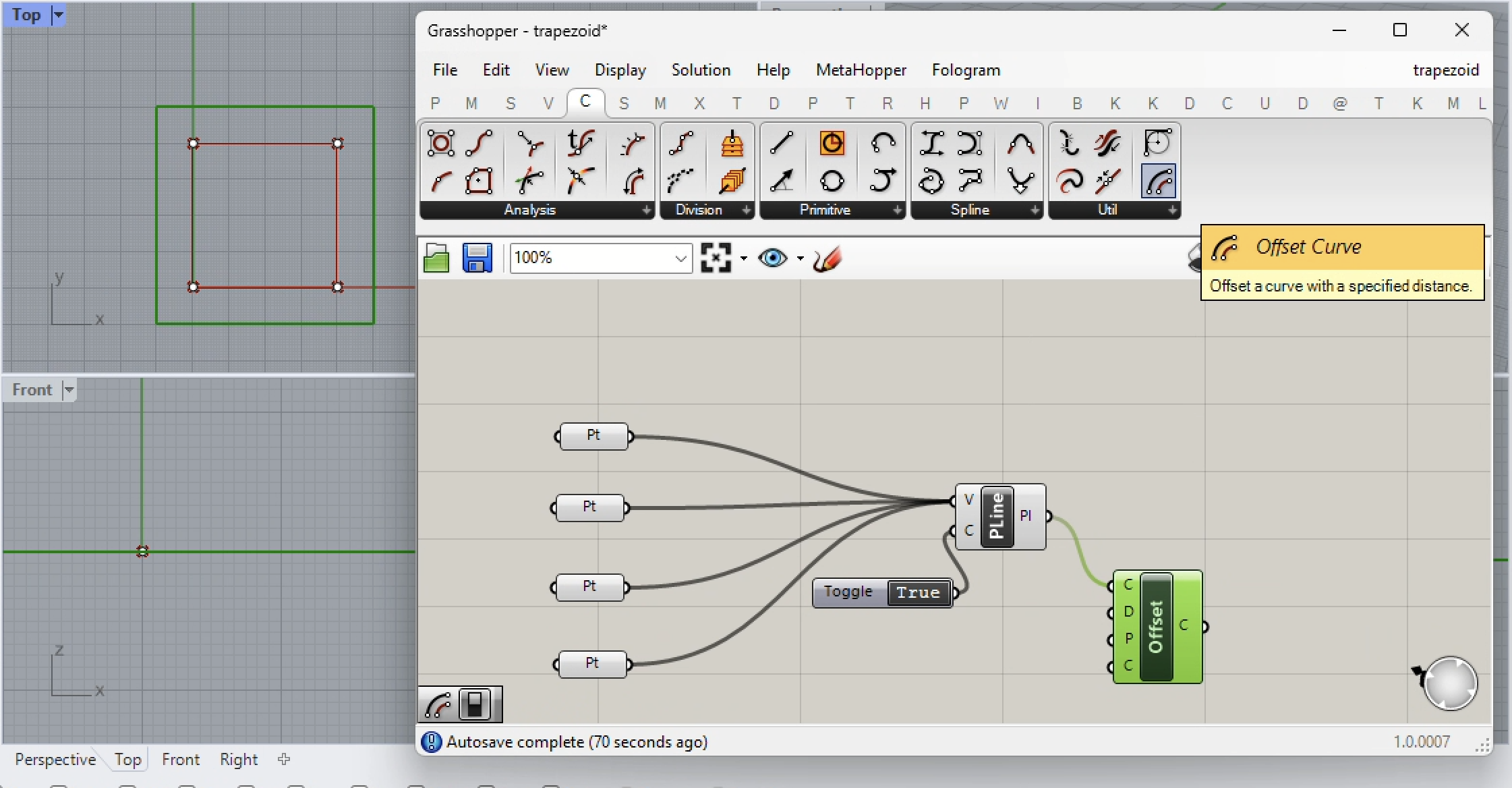Select the closed loop Nurbs icon in Spline panel
Image resolution: width=1512 pixels, height=788 pixels.
(x=932, y=181)
